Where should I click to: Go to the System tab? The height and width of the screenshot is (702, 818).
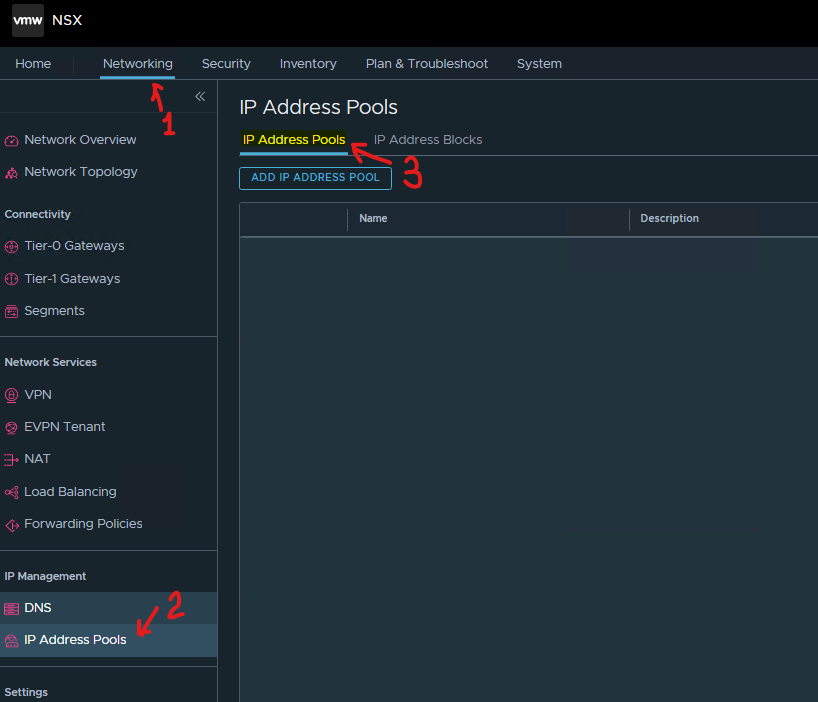[539, 64]
